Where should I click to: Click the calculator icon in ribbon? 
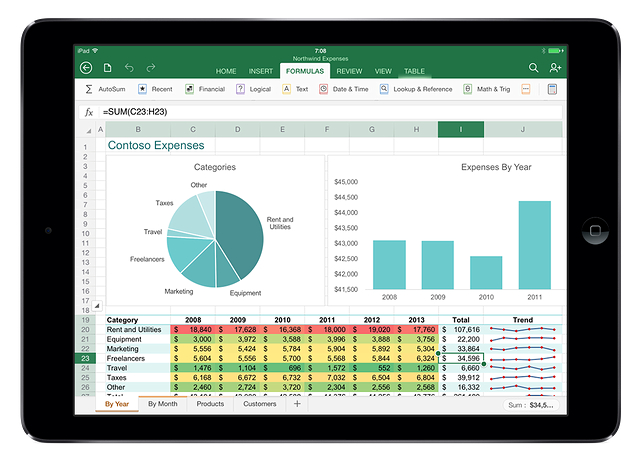pyautogui.click(x=552, y=89)
